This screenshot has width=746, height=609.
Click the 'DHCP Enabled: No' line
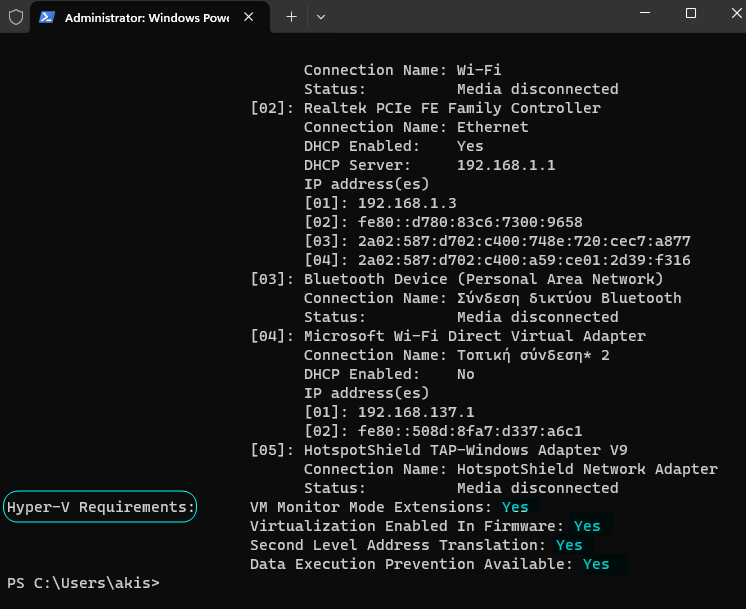click(389, 374)
